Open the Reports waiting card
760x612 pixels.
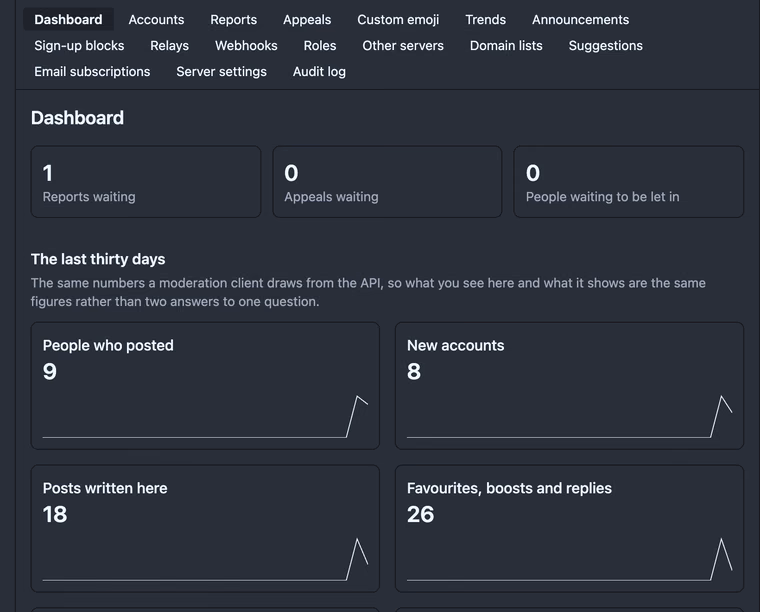tap(146, 182)
